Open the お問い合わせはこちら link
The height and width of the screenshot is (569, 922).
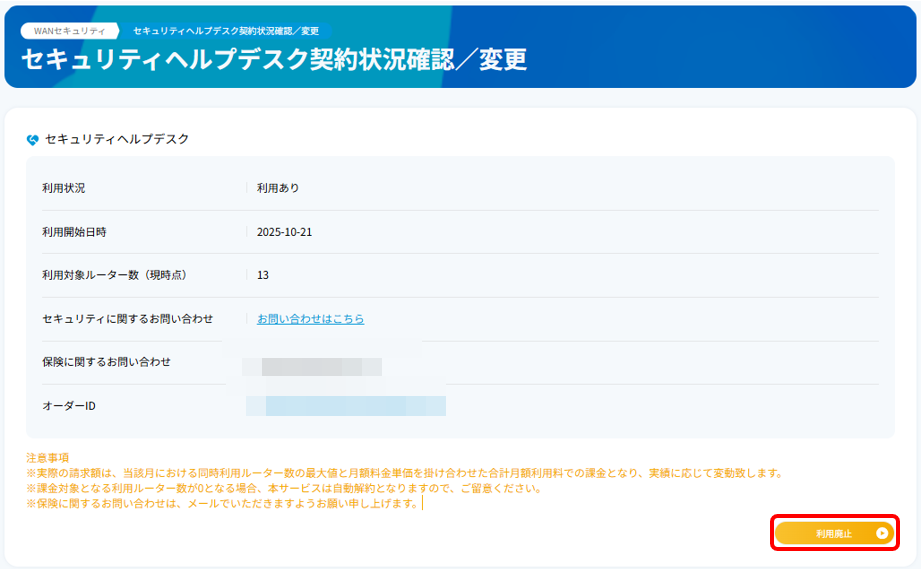[x=310, y=319]
